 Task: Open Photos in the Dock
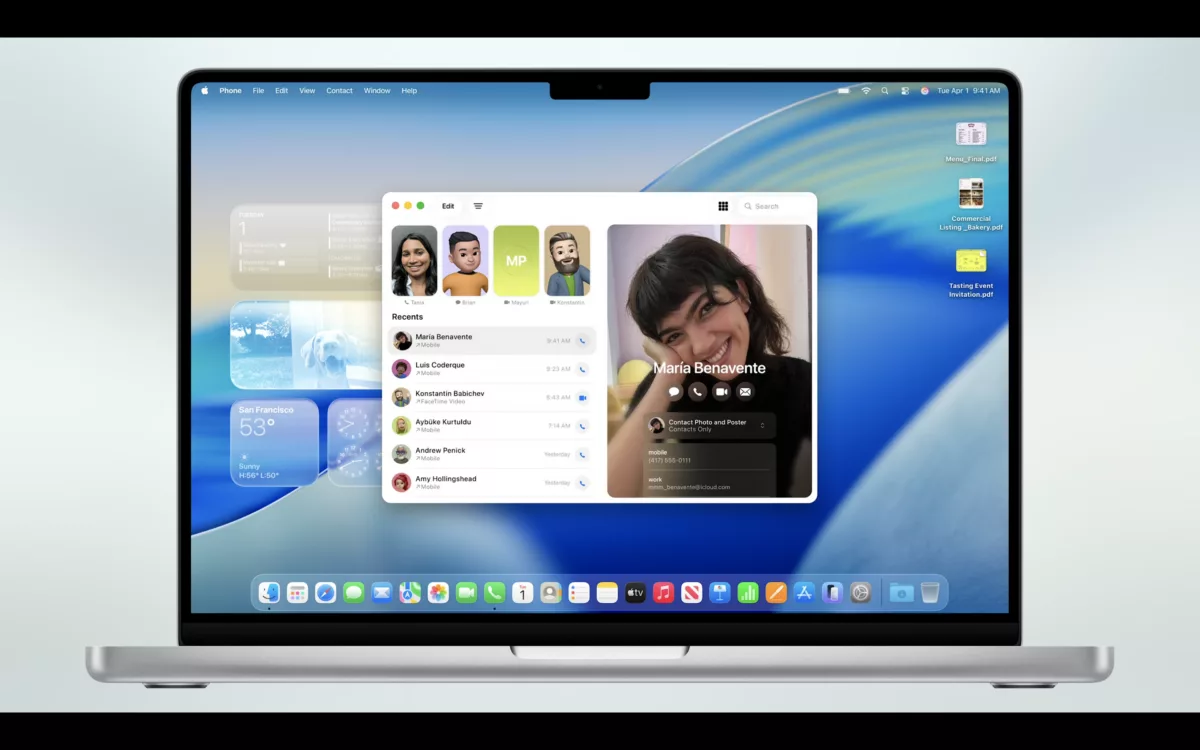tap(438, 593)
